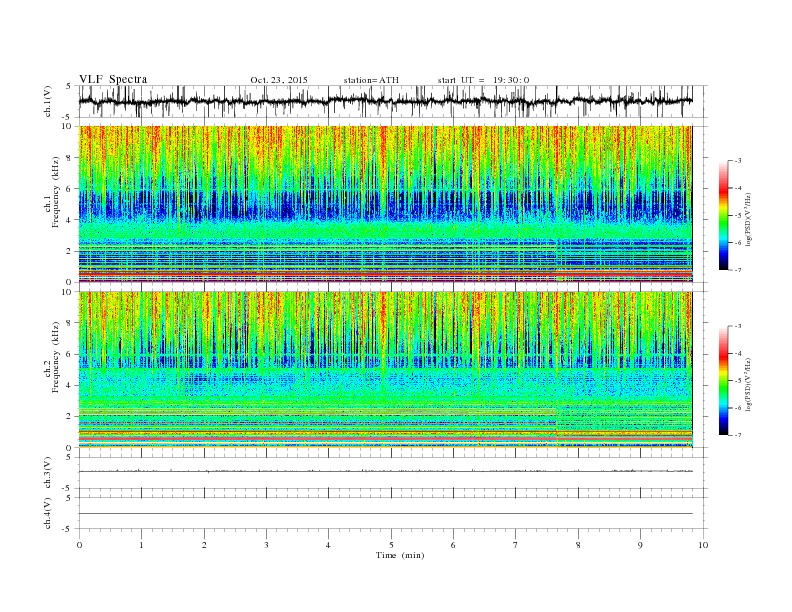
Task: Click the 10 tick on the time axis
Action: click(703, 545)
